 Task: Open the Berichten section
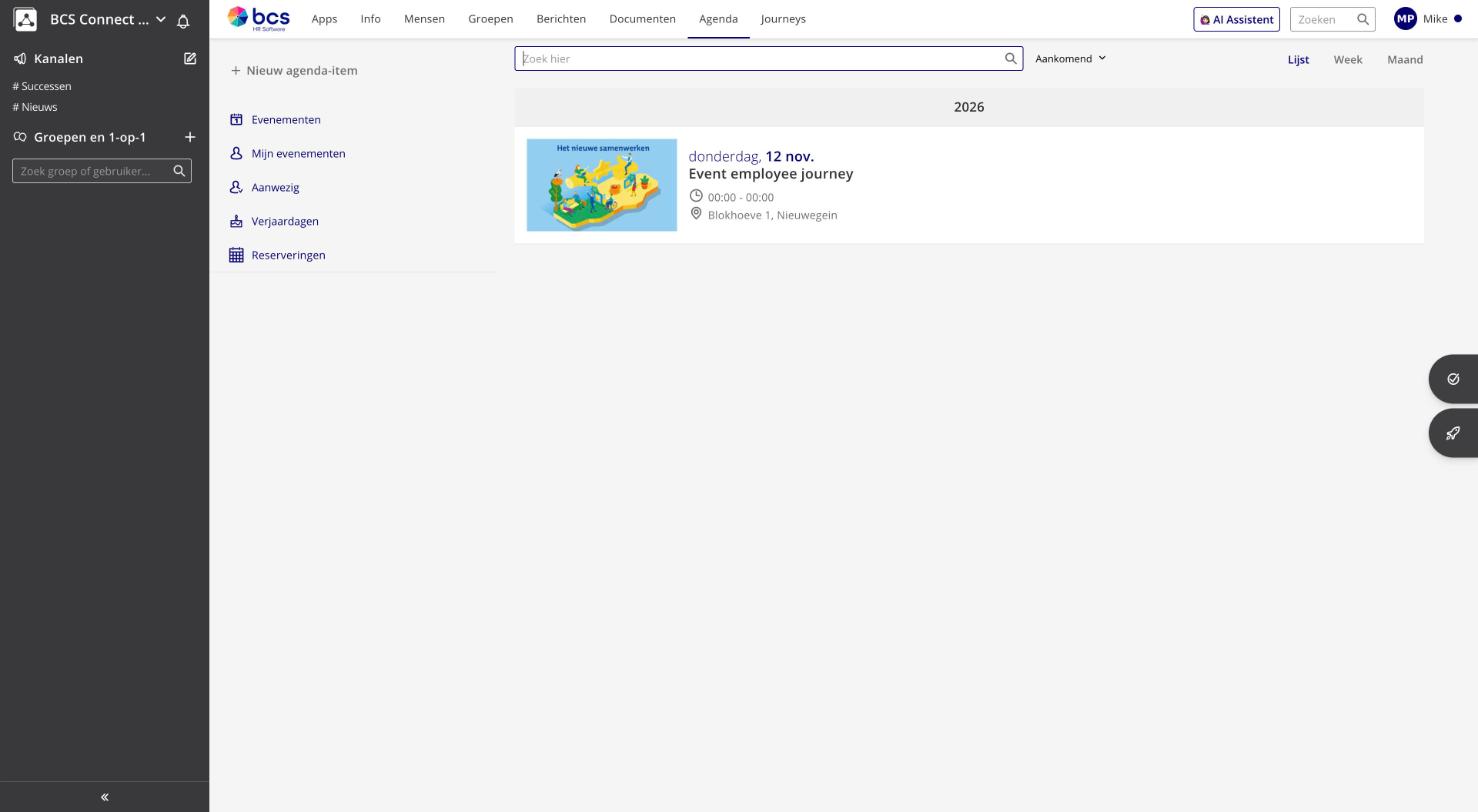pos(561,19)
